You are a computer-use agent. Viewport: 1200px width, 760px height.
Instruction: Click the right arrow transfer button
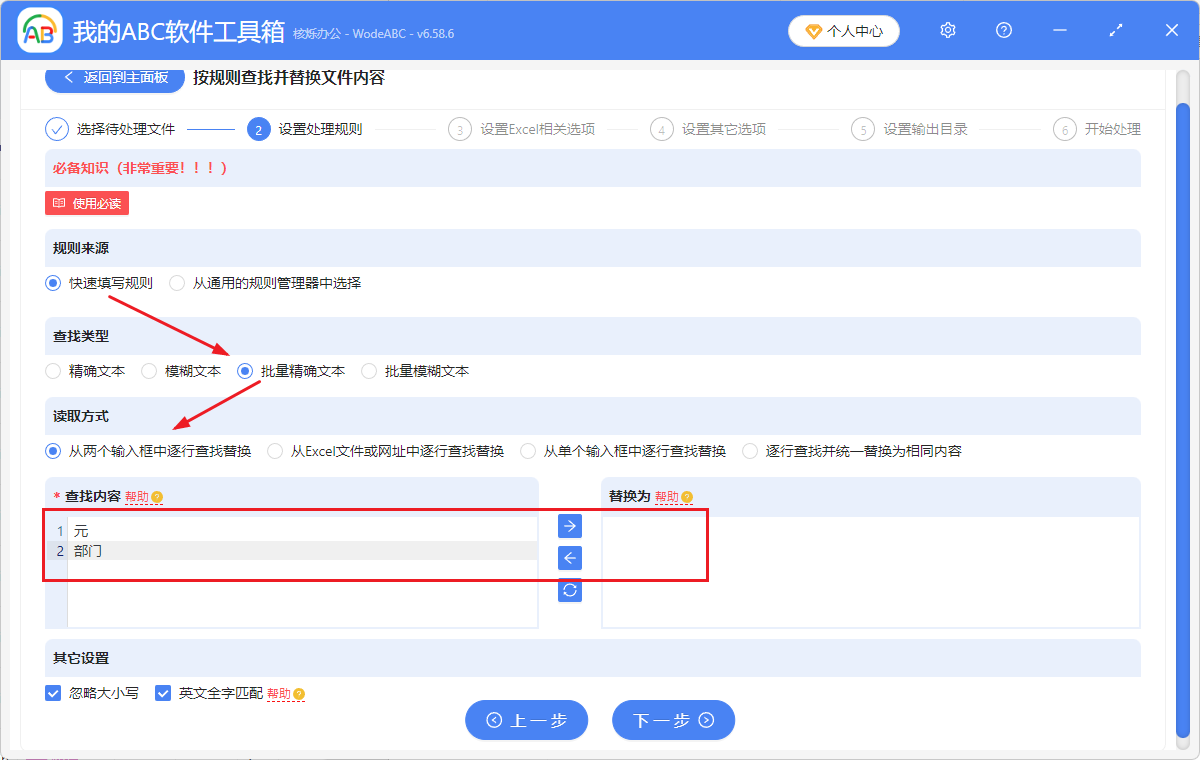point(569,525)
